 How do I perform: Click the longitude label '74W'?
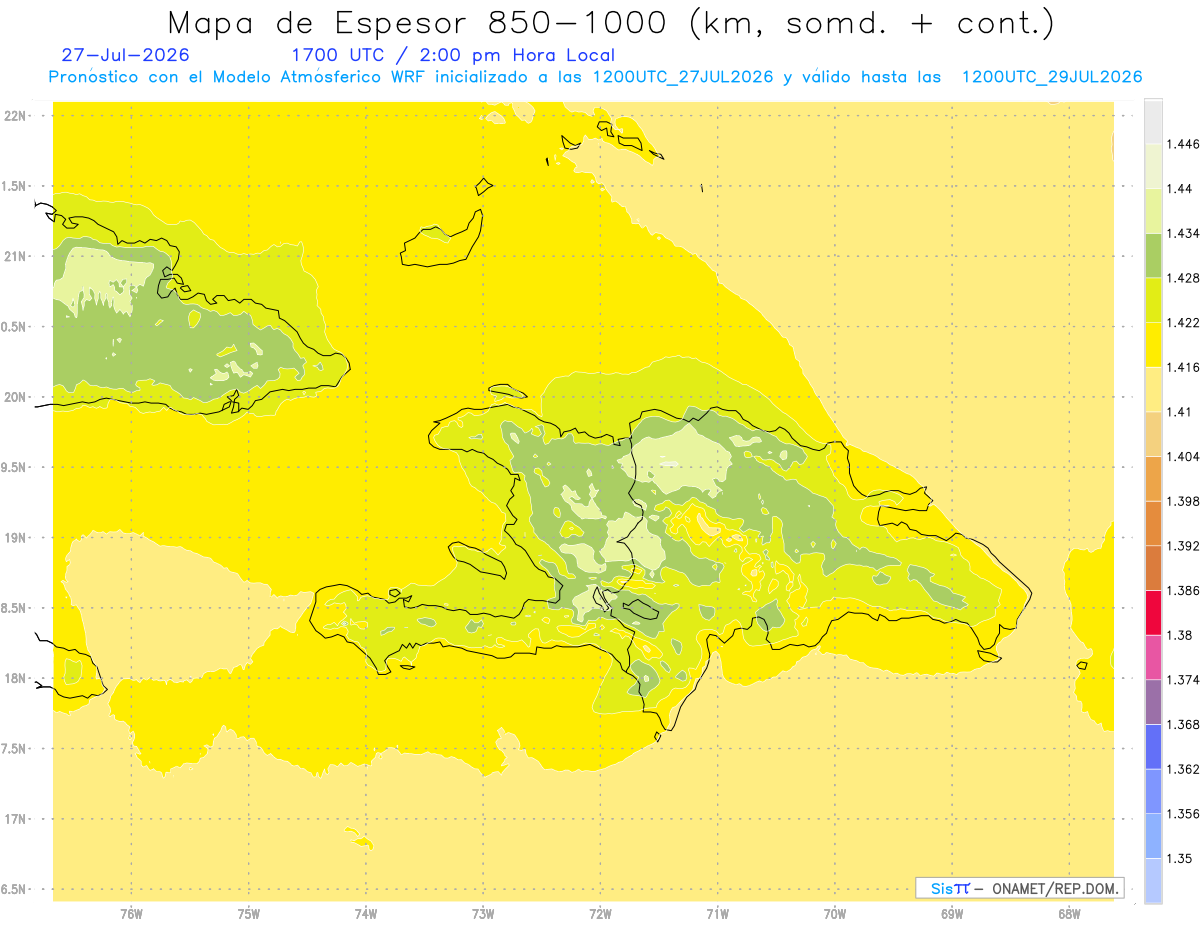pos(366,914)
